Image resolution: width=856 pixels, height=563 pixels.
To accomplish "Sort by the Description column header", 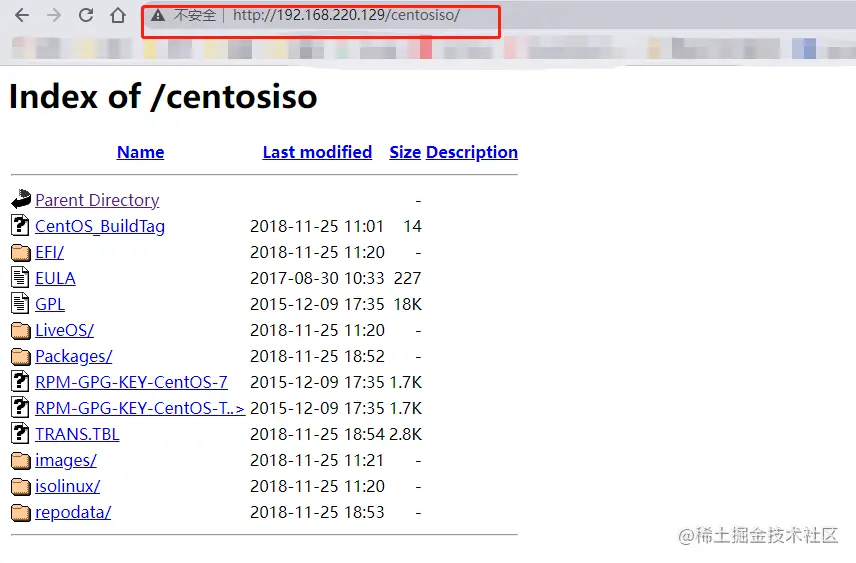I will tap(472, 152).
